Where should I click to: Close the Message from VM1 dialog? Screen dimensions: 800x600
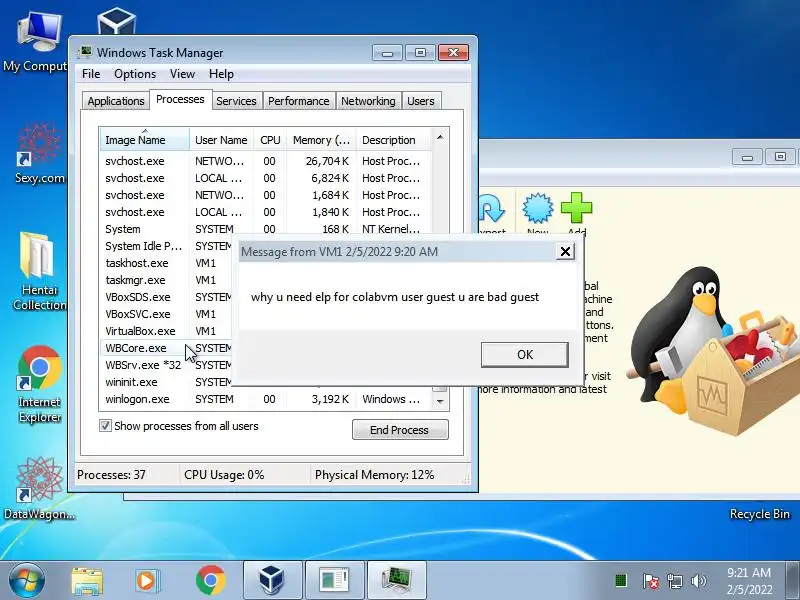click(565, 252)
